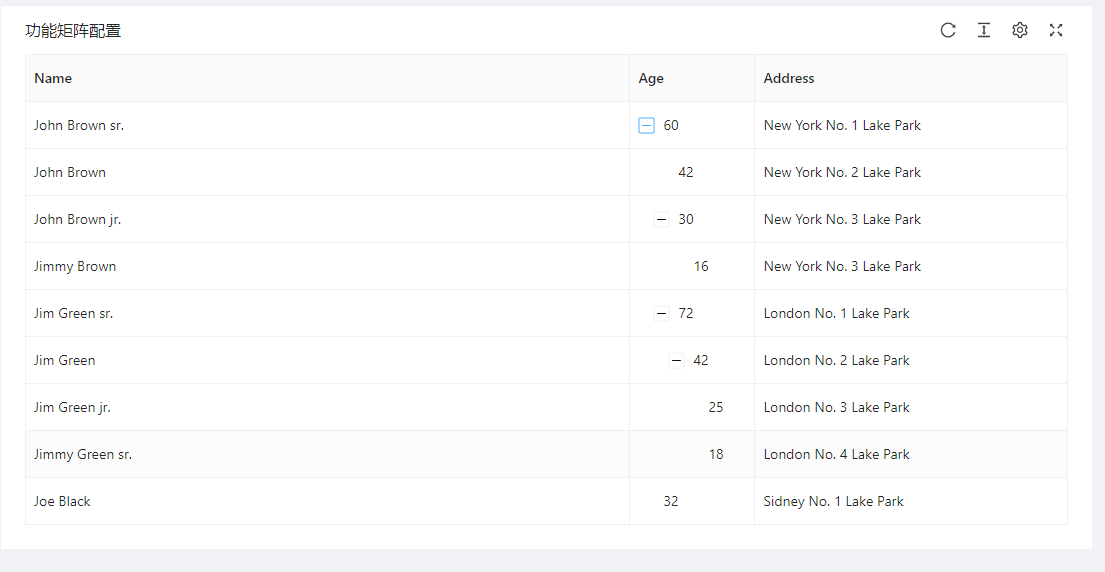Click London No. 4 Lake Park address

click(837, 454)
